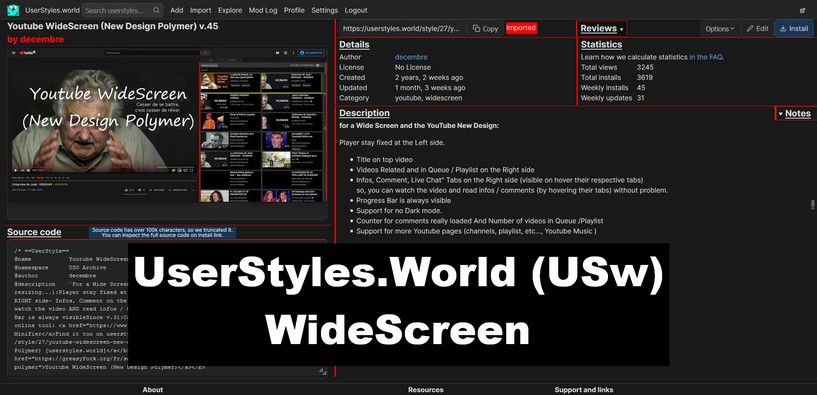
Task: Click the Statistics heading
Action: [x=601, y=45]
